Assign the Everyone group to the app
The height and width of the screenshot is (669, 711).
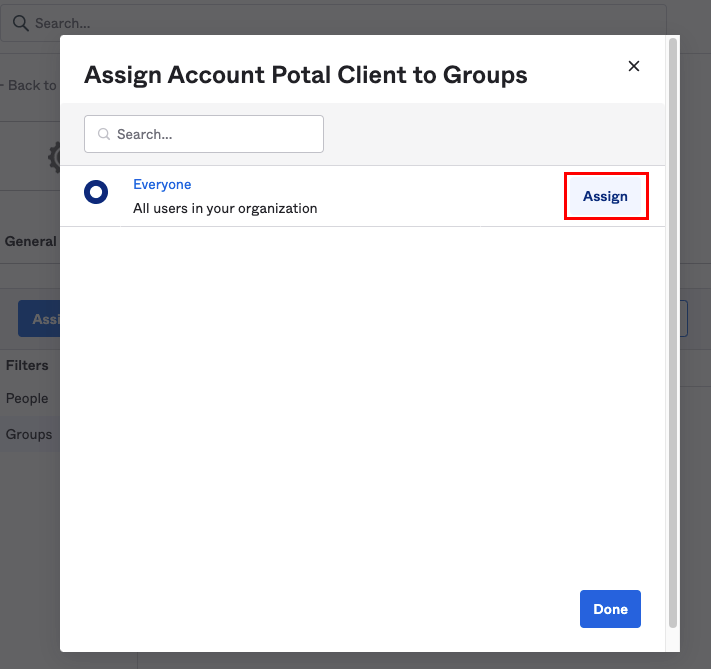(605, 196)
